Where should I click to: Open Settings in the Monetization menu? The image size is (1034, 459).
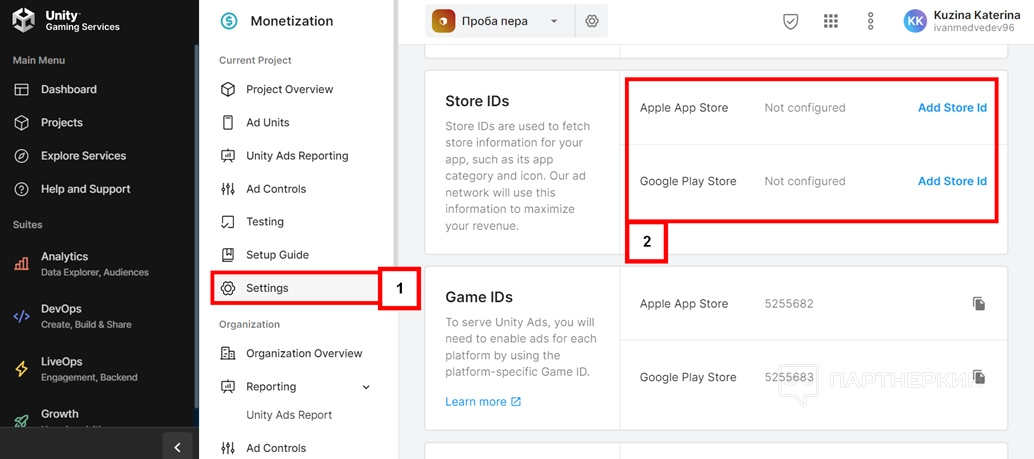267,288
